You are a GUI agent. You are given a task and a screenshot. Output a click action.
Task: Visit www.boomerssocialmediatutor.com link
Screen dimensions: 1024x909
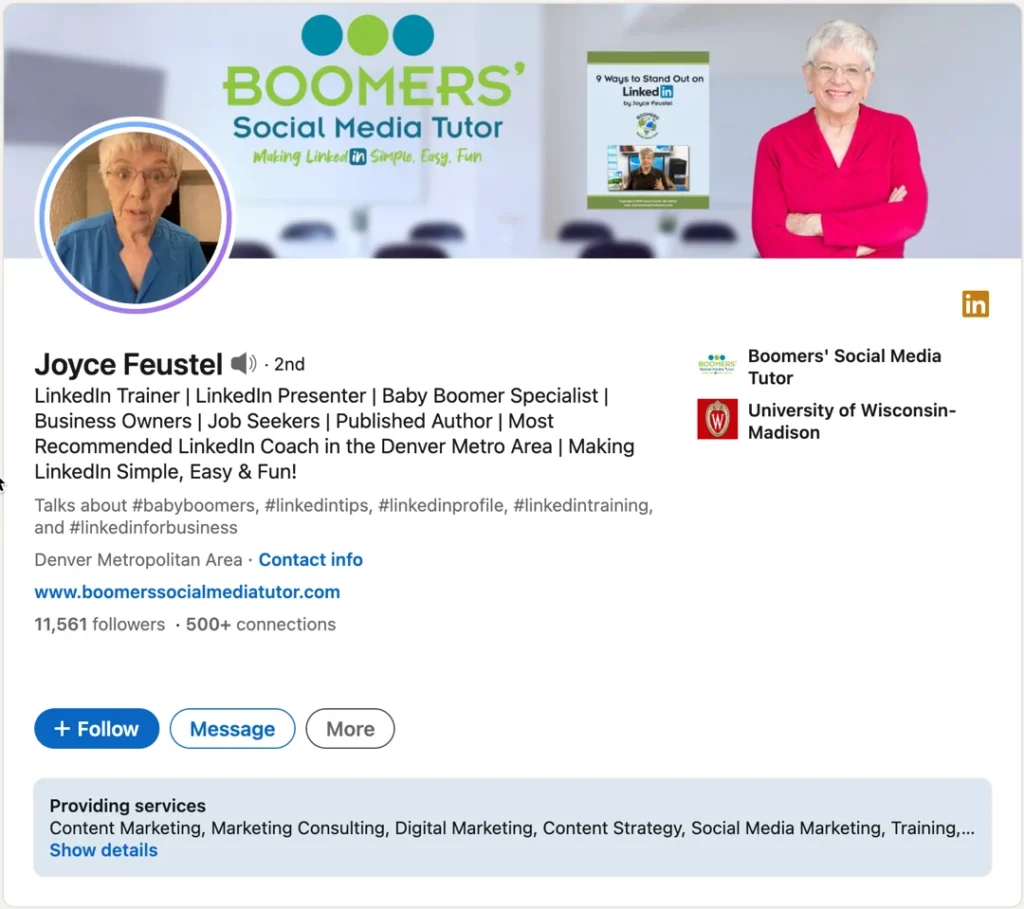(x=187, y=592)
